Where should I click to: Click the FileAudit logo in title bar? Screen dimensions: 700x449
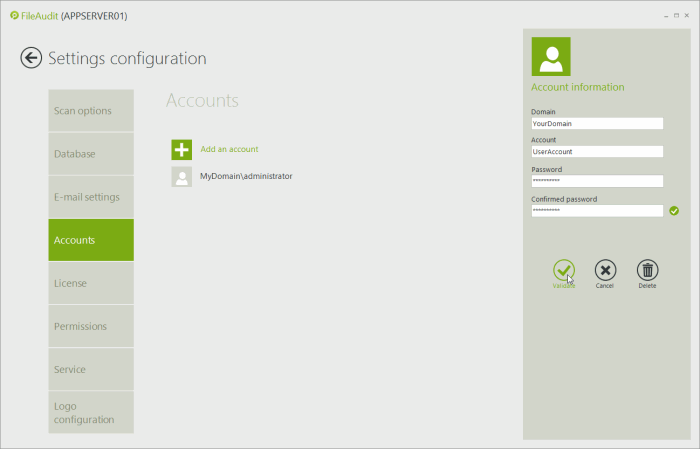(x=14, y=16)
